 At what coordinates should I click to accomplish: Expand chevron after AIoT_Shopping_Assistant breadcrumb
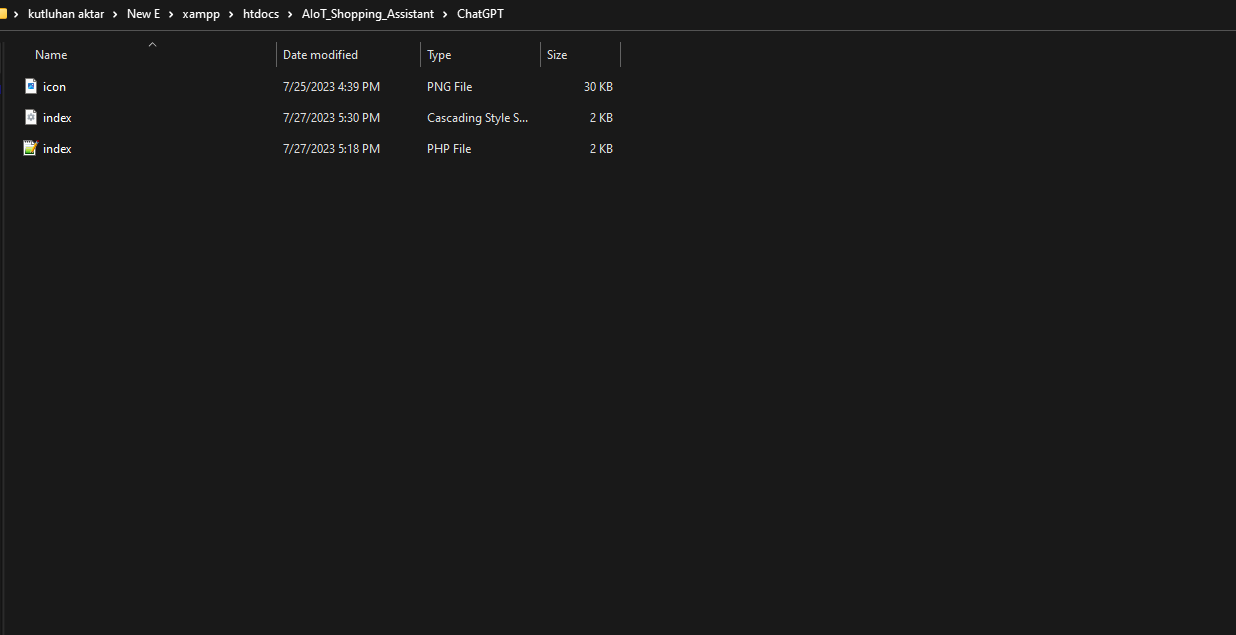click(x=446, y=14)
